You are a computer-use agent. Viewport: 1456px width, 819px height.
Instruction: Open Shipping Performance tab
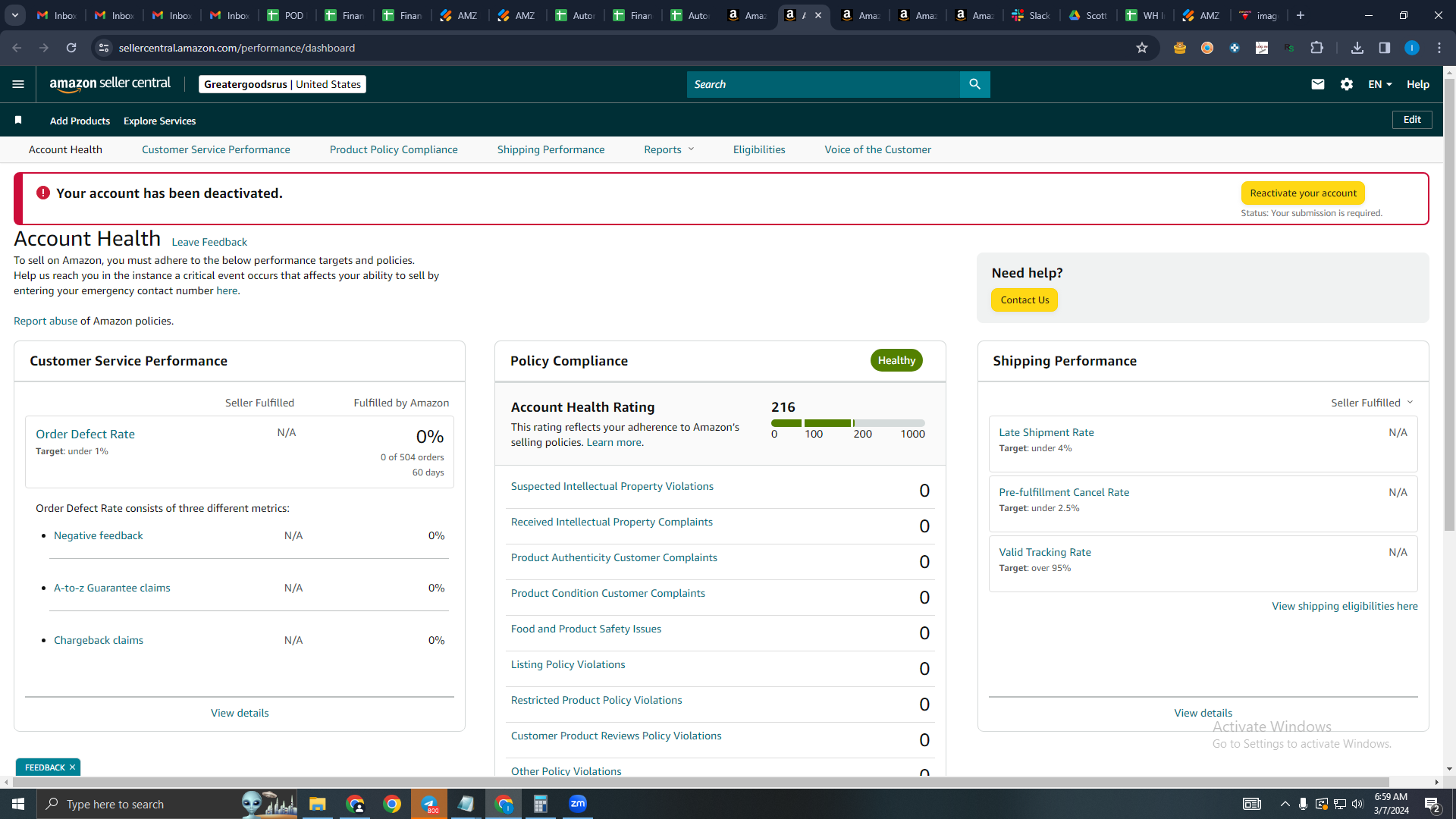[551, 149]
